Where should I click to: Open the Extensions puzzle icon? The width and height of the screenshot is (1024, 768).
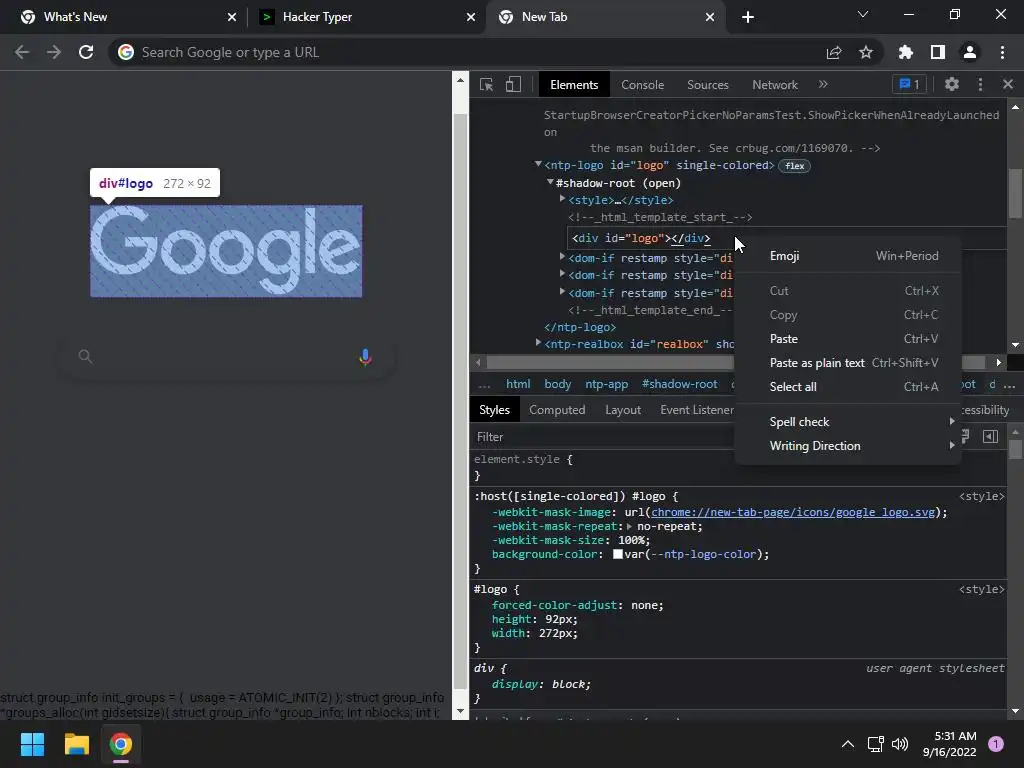(906, 52)
